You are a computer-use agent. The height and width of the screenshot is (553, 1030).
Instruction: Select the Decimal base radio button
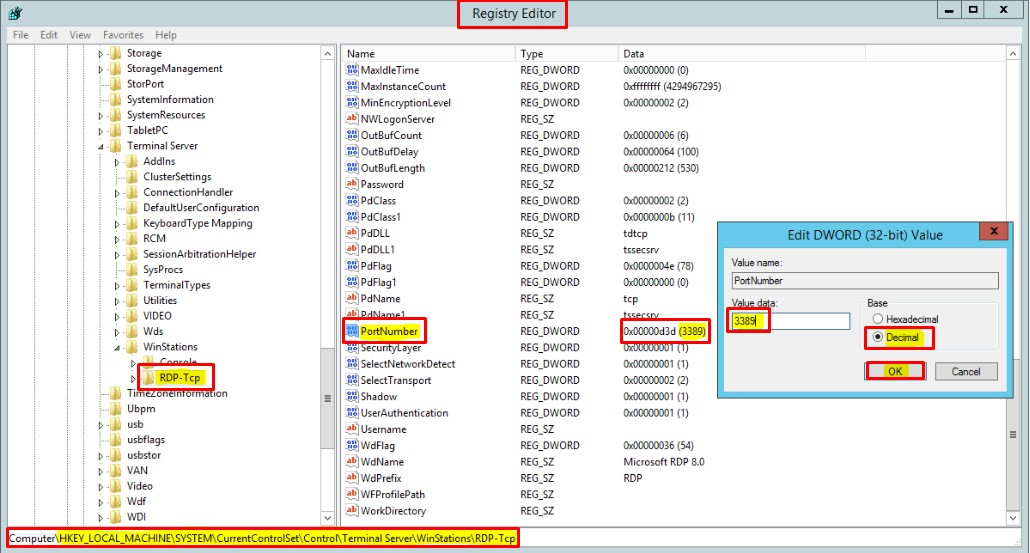click(879, 337)
